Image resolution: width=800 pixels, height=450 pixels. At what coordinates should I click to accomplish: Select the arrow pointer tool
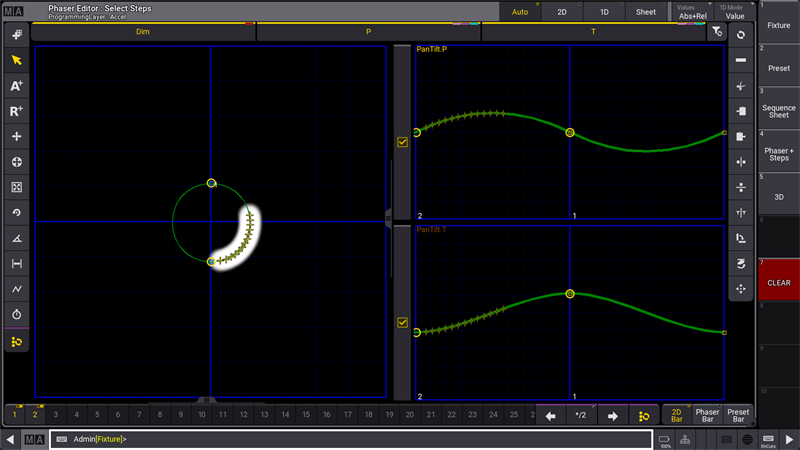pos(16,60)
